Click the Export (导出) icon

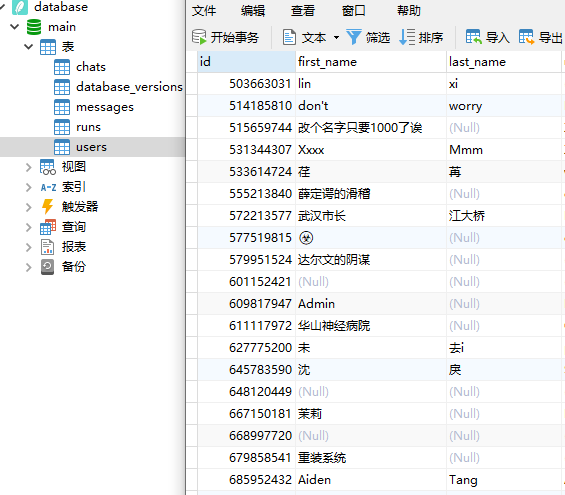tap(526, 37)
